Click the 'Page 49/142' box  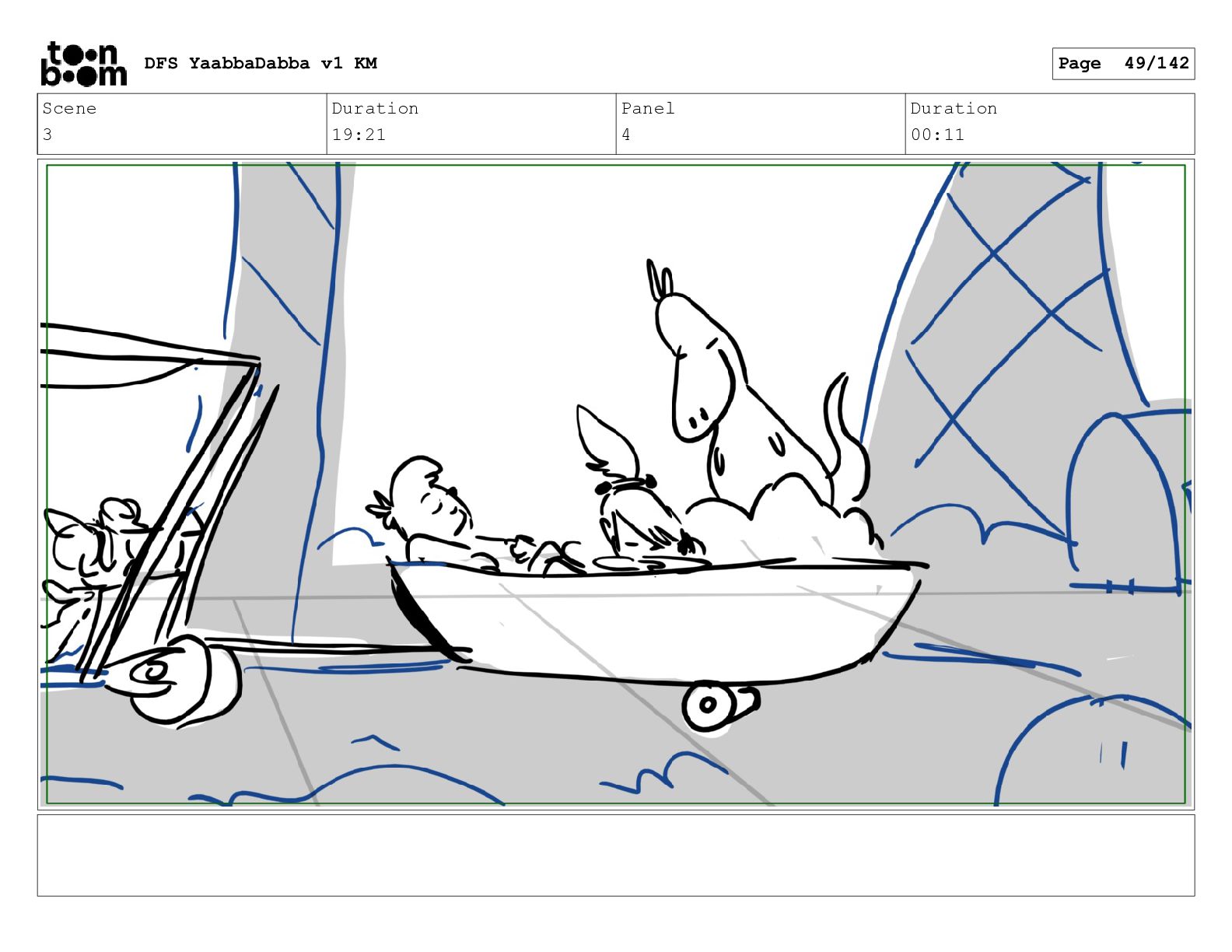(1123, 64)
